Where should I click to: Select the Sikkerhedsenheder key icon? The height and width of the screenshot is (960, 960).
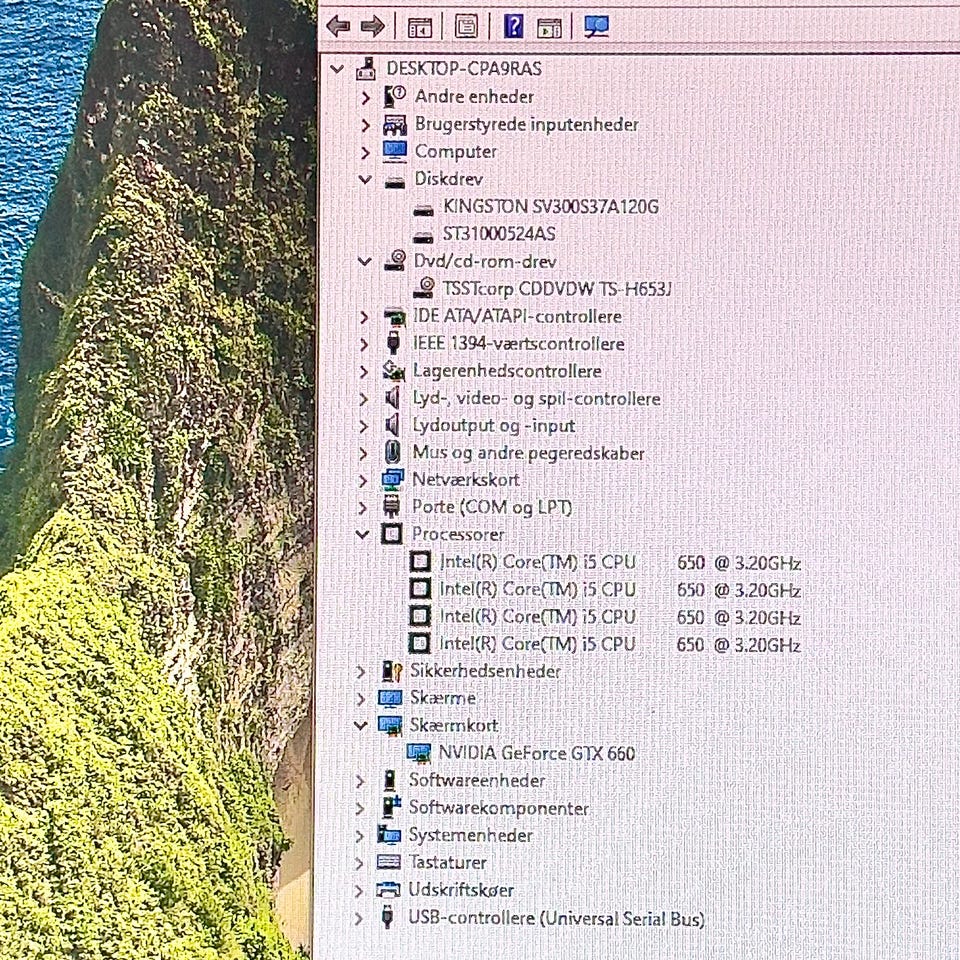click(391, 671)
